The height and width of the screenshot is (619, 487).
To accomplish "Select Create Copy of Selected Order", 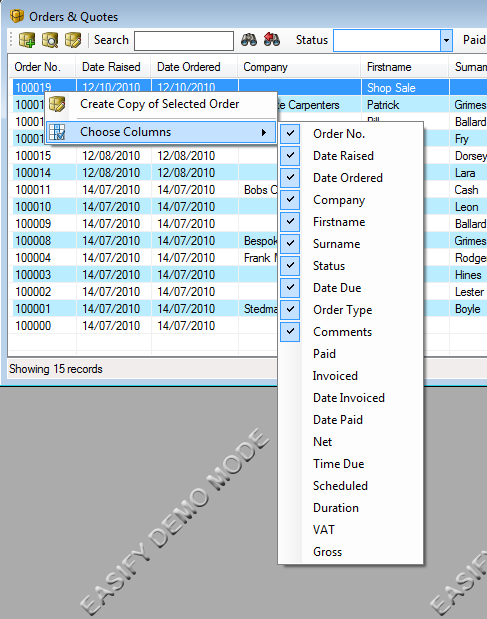I will coord(160,104).
